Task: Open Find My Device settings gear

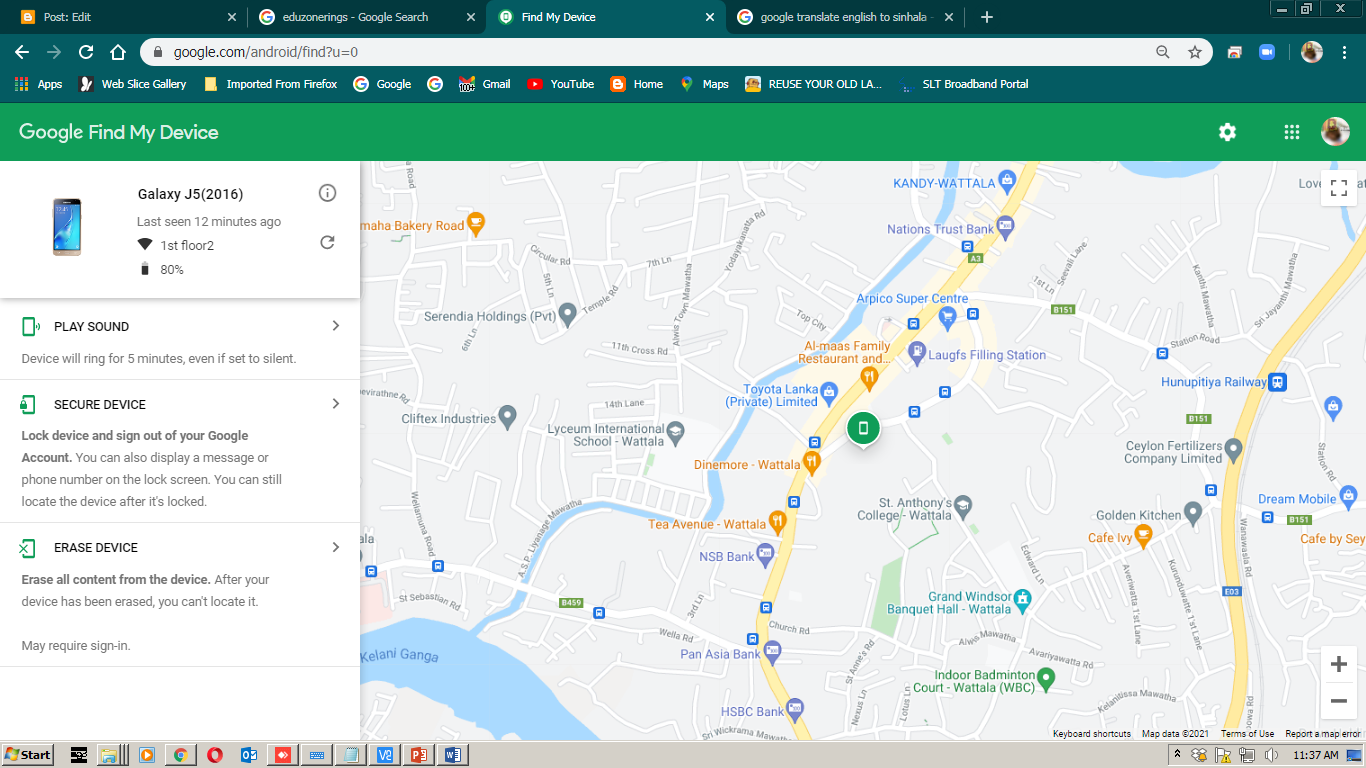Action: point(1227,131)
